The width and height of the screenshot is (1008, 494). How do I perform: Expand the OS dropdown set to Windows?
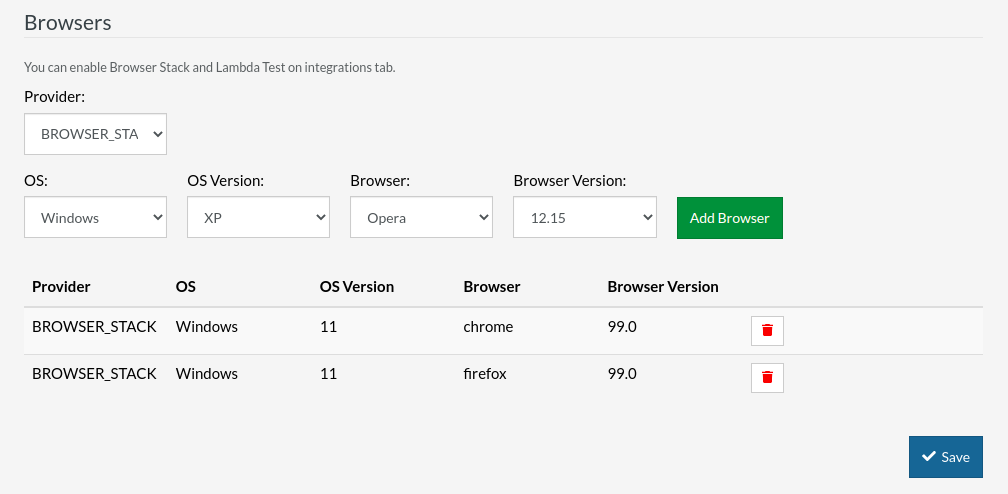(95, 218)
